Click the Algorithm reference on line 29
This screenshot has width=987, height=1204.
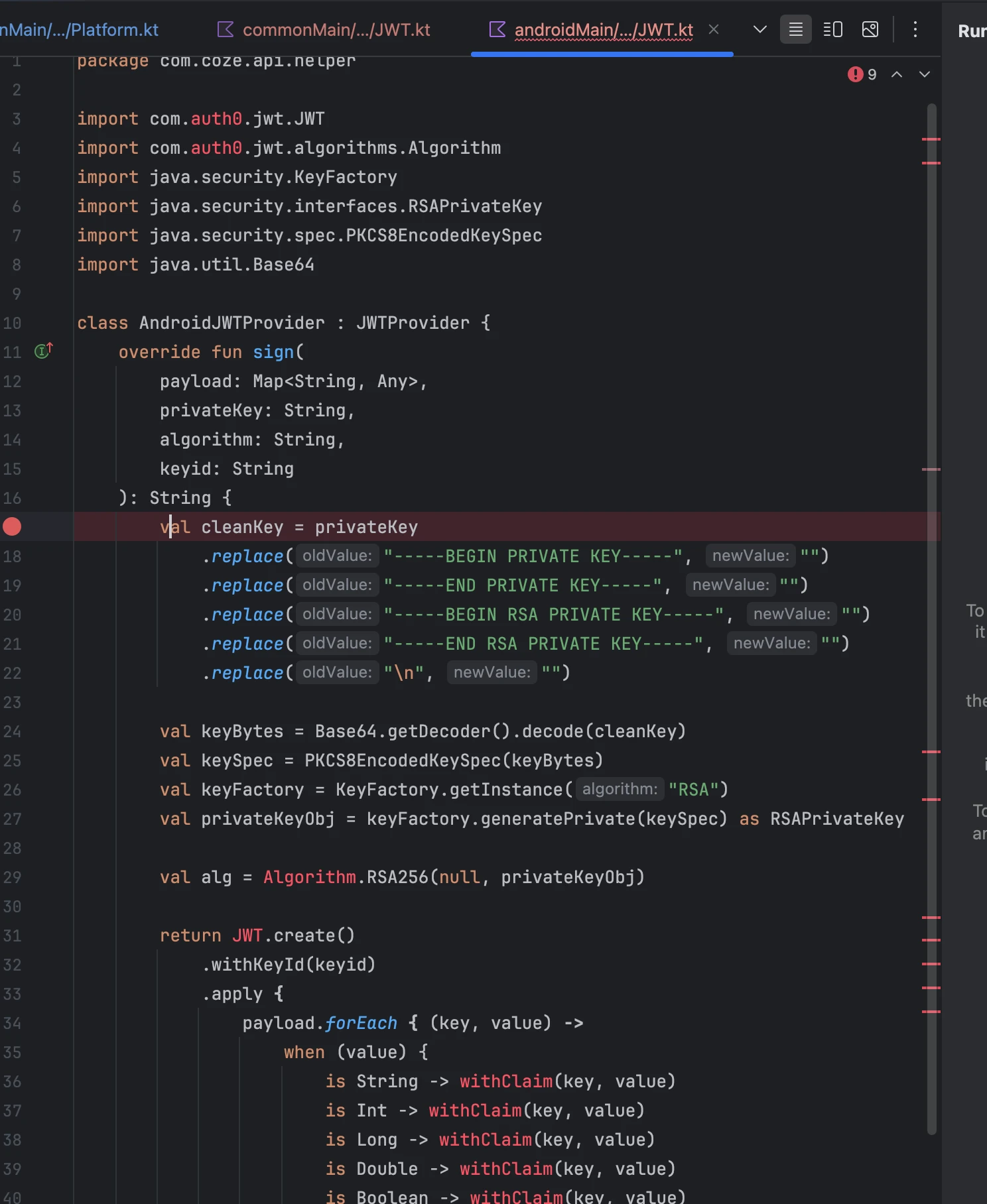point(309,877)
